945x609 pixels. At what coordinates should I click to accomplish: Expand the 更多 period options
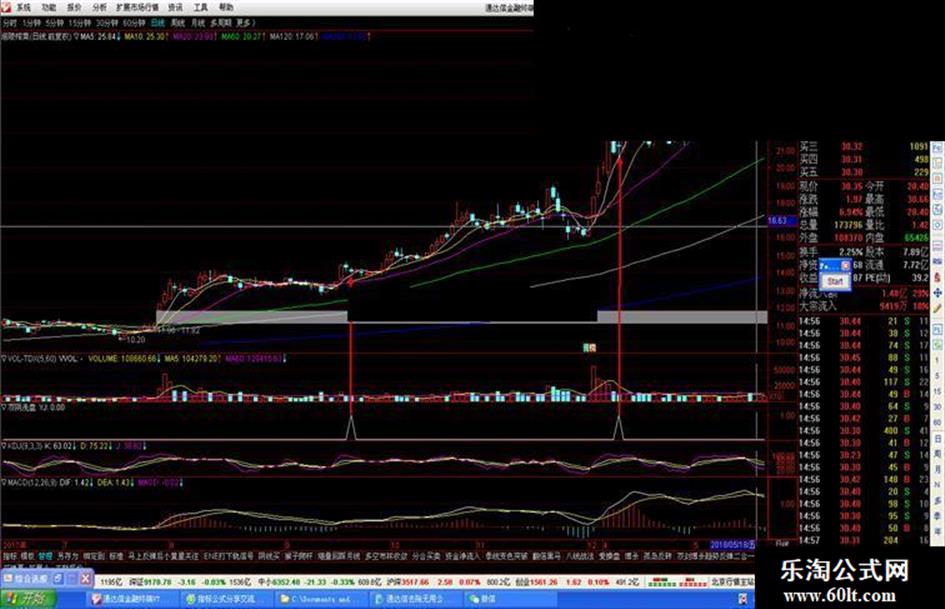[x=245, y=23]
